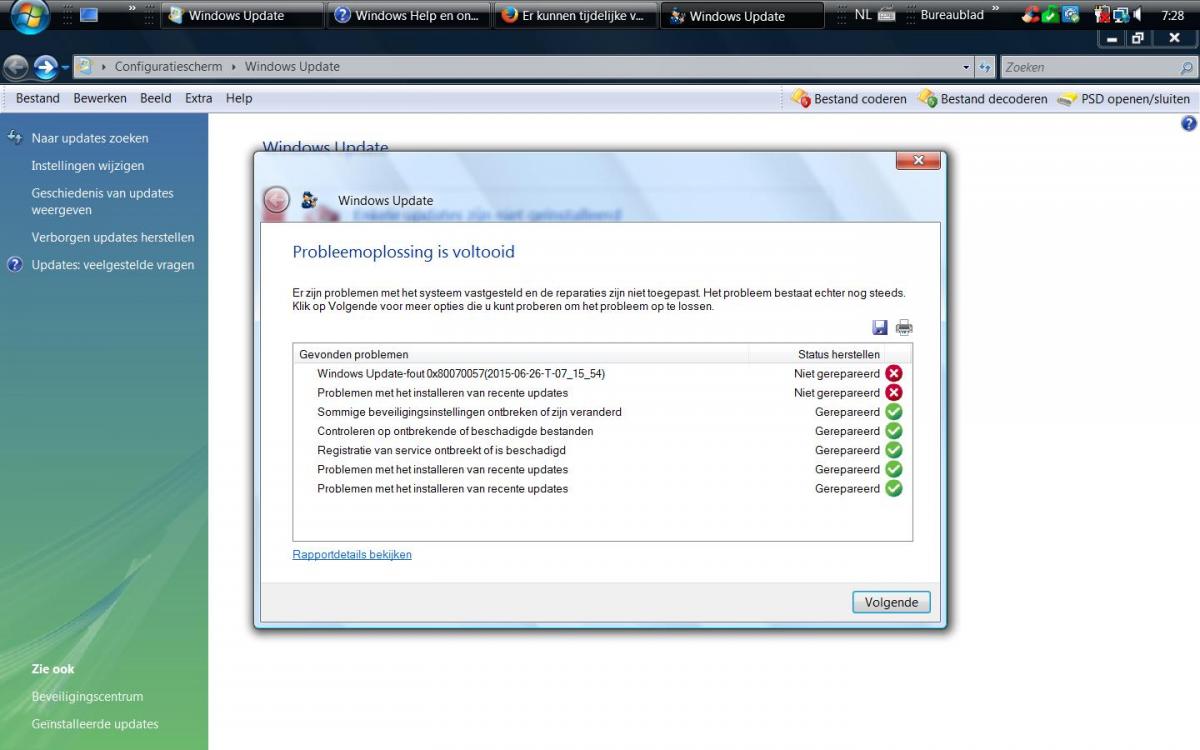Go forward with the Explorer forward arrow

[x=46, y=67]
